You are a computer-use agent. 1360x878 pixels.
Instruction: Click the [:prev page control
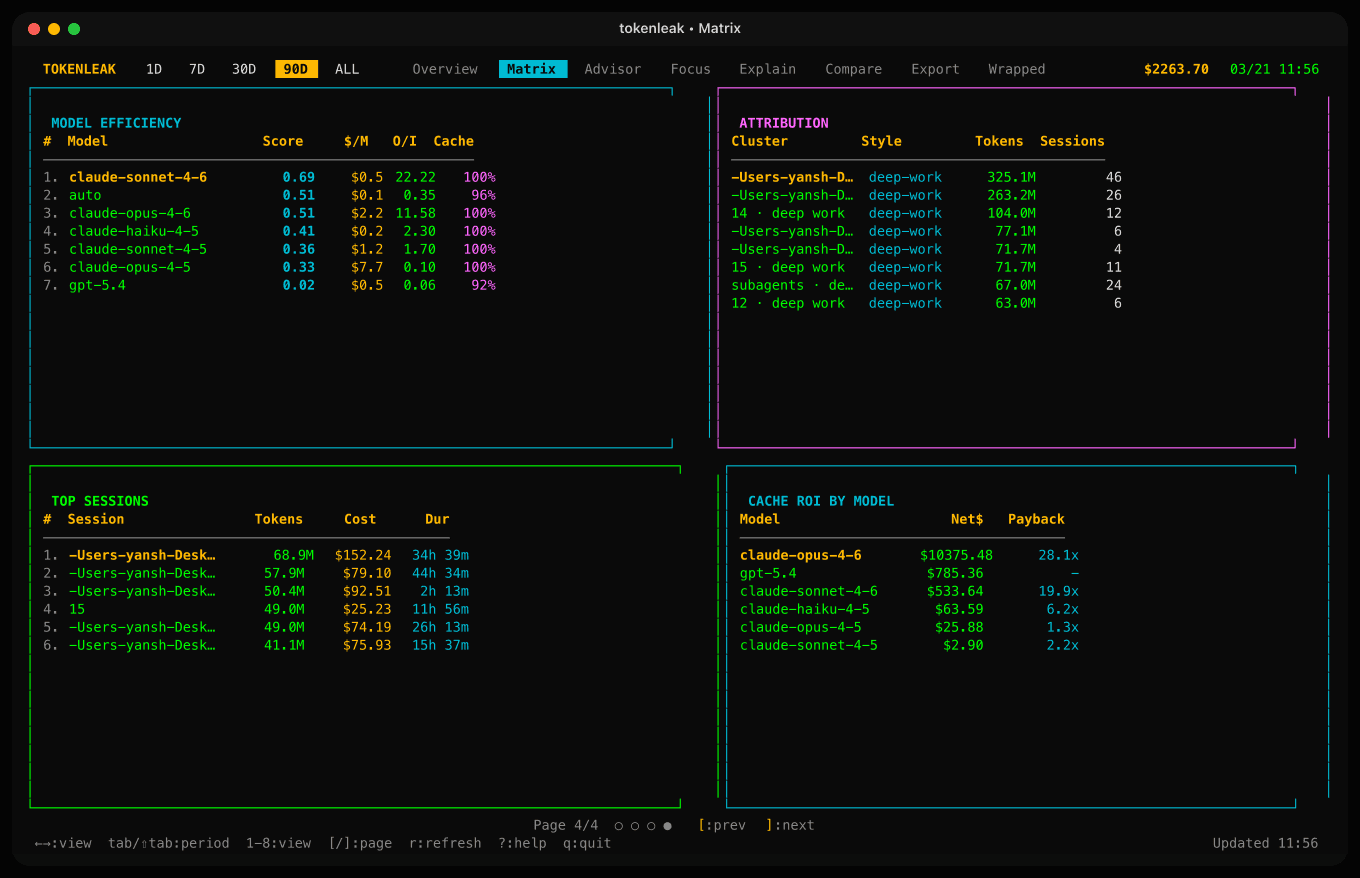(x=722, y=825)
